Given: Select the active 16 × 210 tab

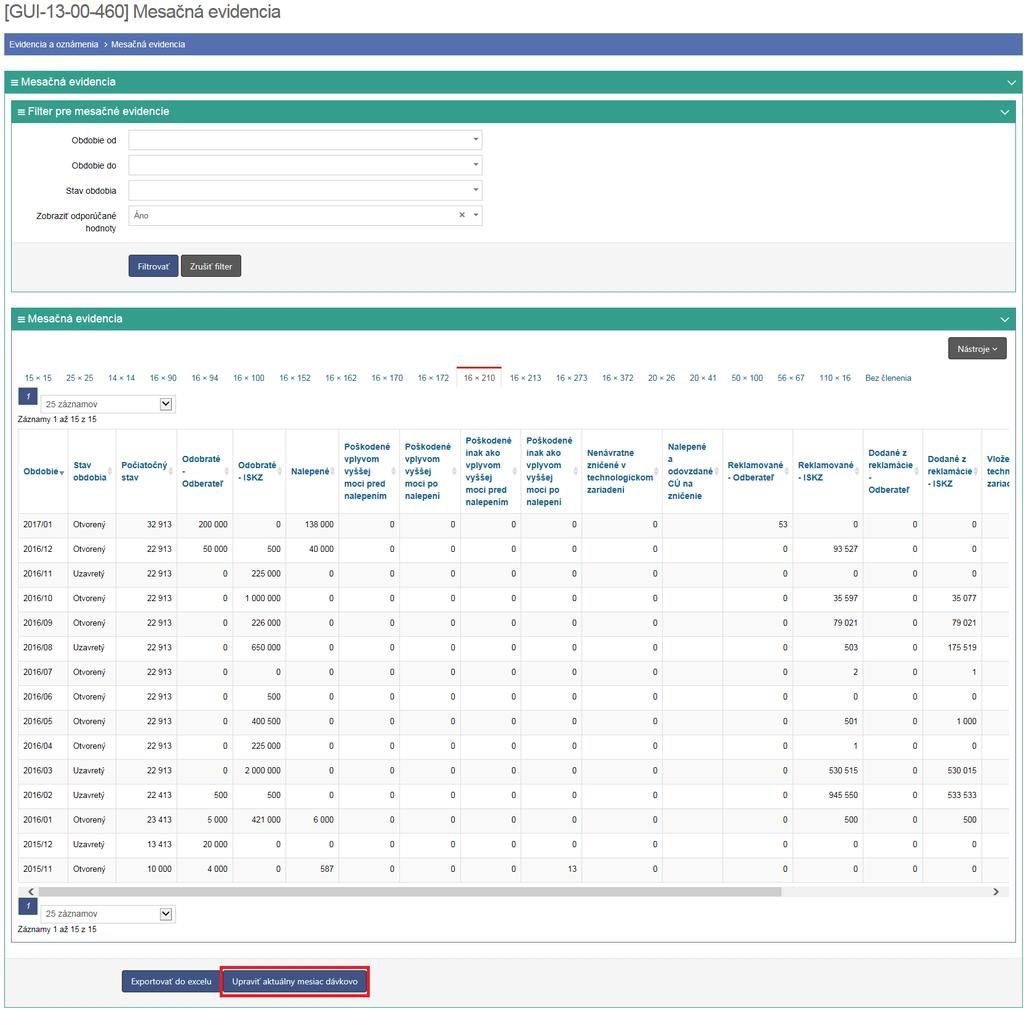Looking at the screenshot, I should point(479,378).
